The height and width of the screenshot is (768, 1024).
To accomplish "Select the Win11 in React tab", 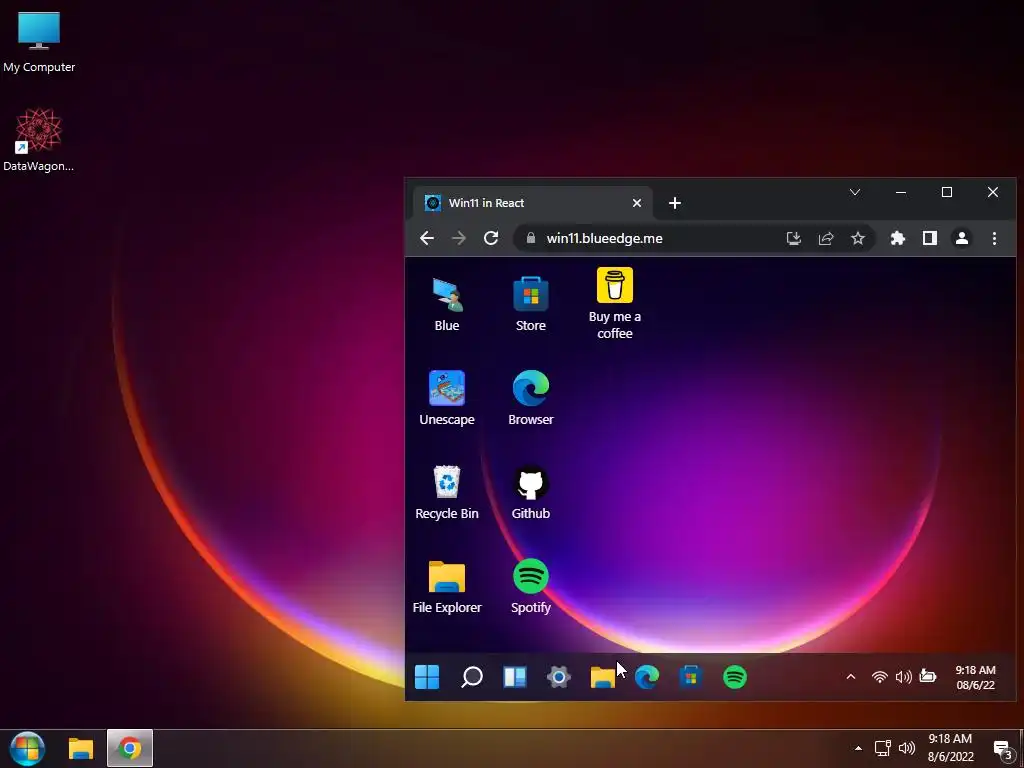I will point(532,203).
